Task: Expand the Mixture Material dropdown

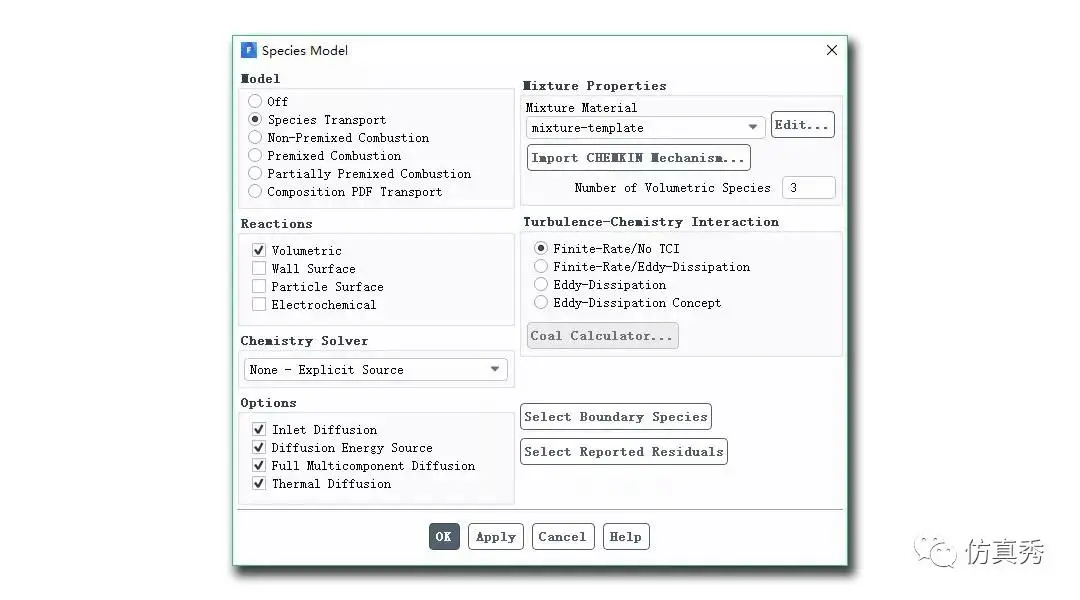Action: [x=645, y=127]
